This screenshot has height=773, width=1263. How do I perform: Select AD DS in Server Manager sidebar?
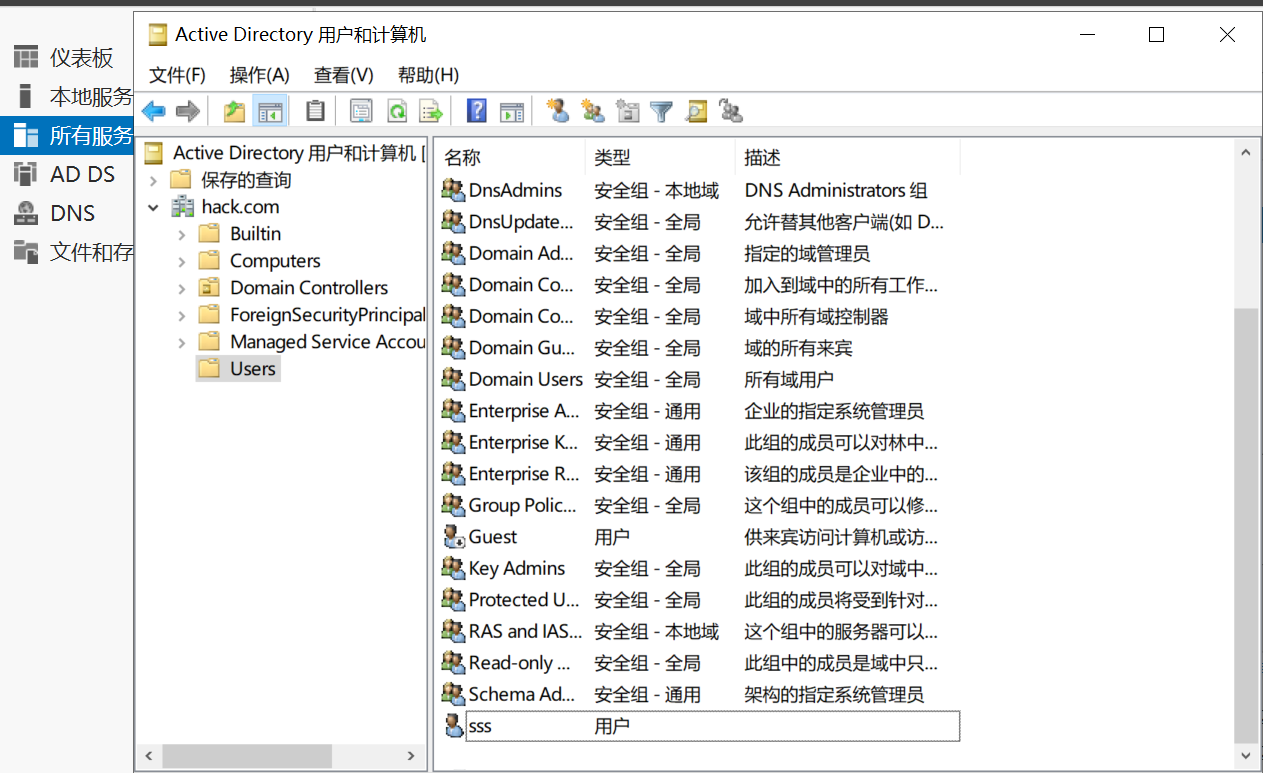point(82,174)
